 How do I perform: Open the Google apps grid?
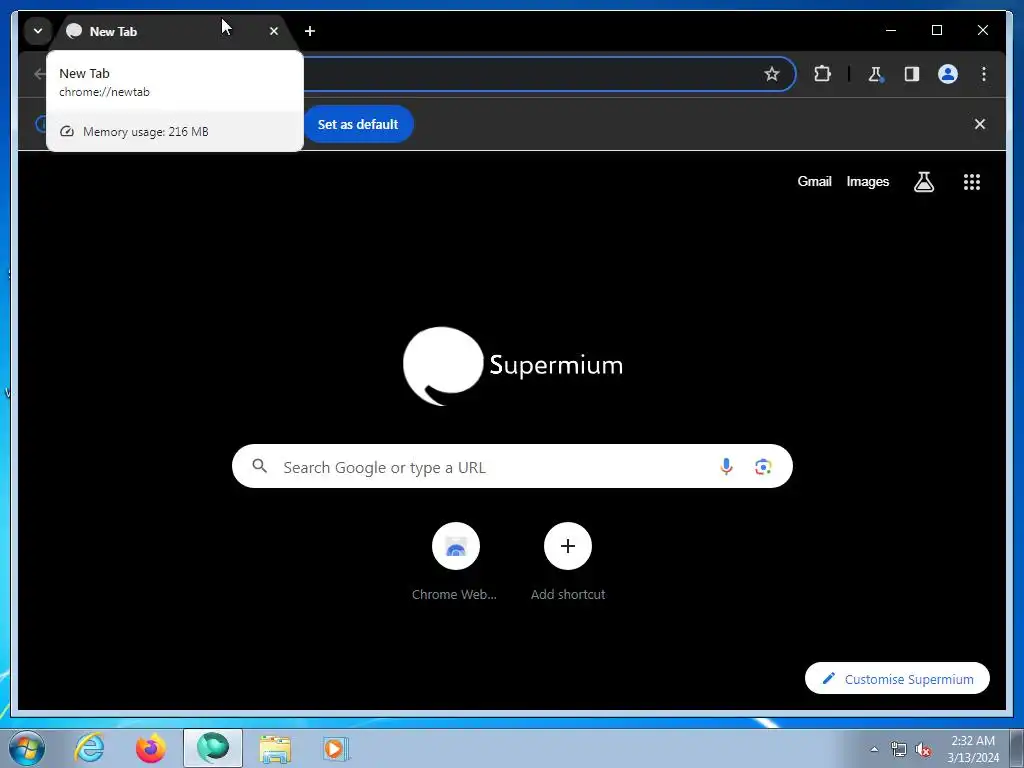click(972, 182)
